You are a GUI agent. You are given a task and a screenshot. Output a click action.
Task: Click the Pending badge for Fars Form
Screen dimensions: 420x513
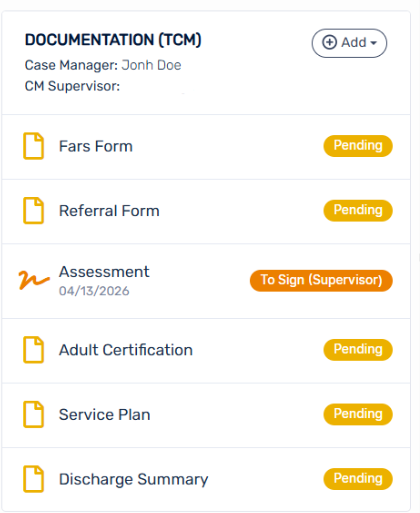click(358, 146)
